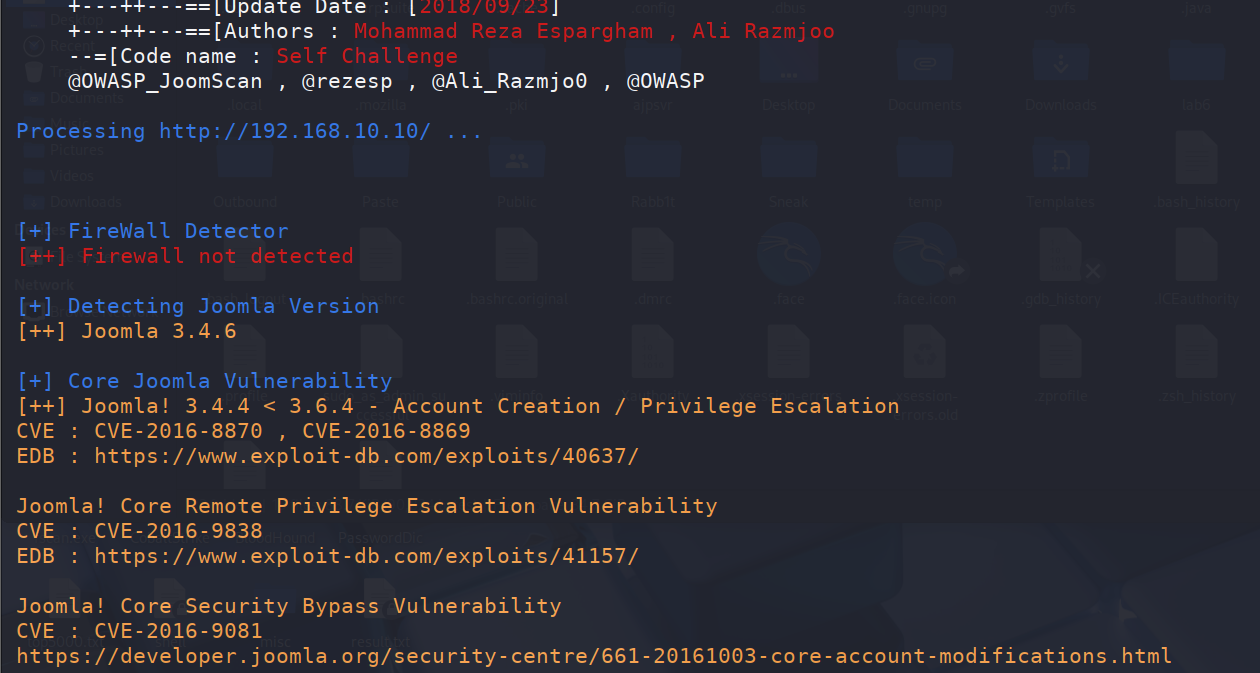Click the CVE-2016-8869 identifier
This screenshot has width=1260, height=673.
386,431
